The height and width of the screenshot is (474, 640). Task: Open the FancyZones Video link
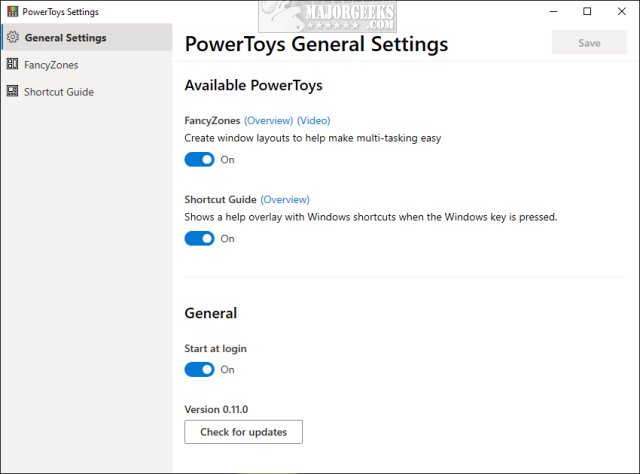[x=313, y=120]
